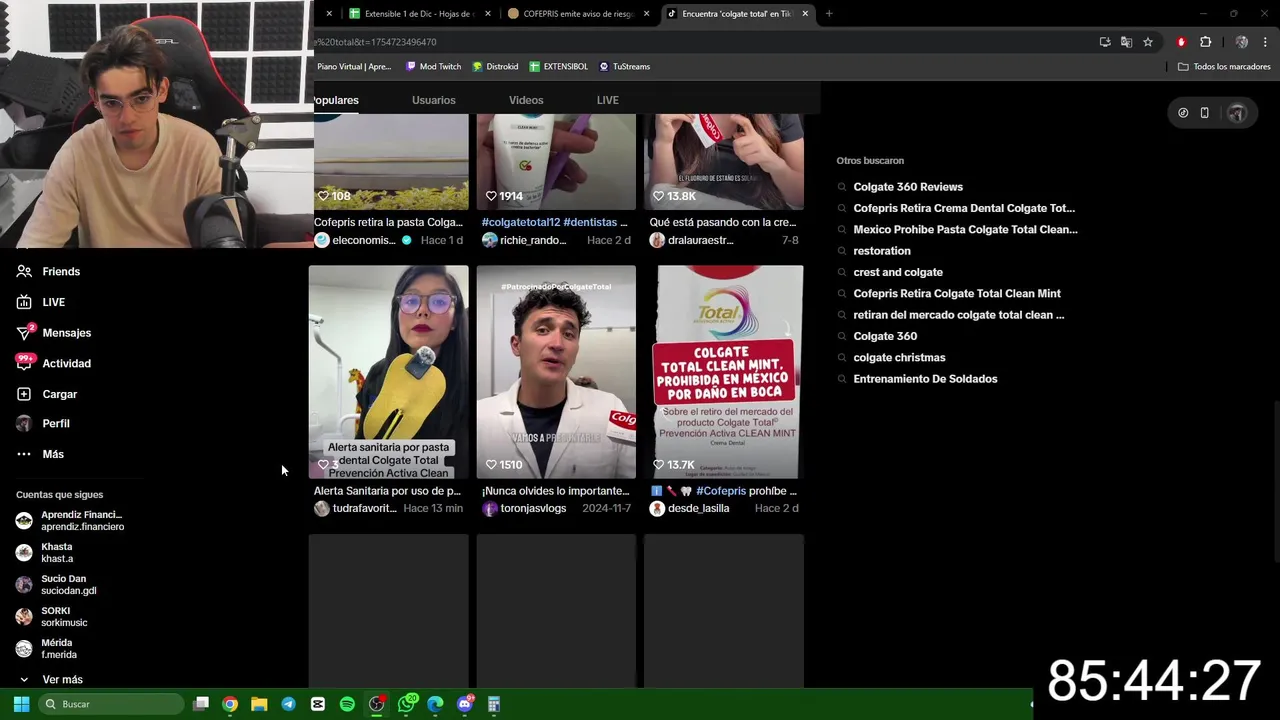Click #Cofepris hashtag in caption
Viewport: 1280px width, 720px height.
point(721,491)
